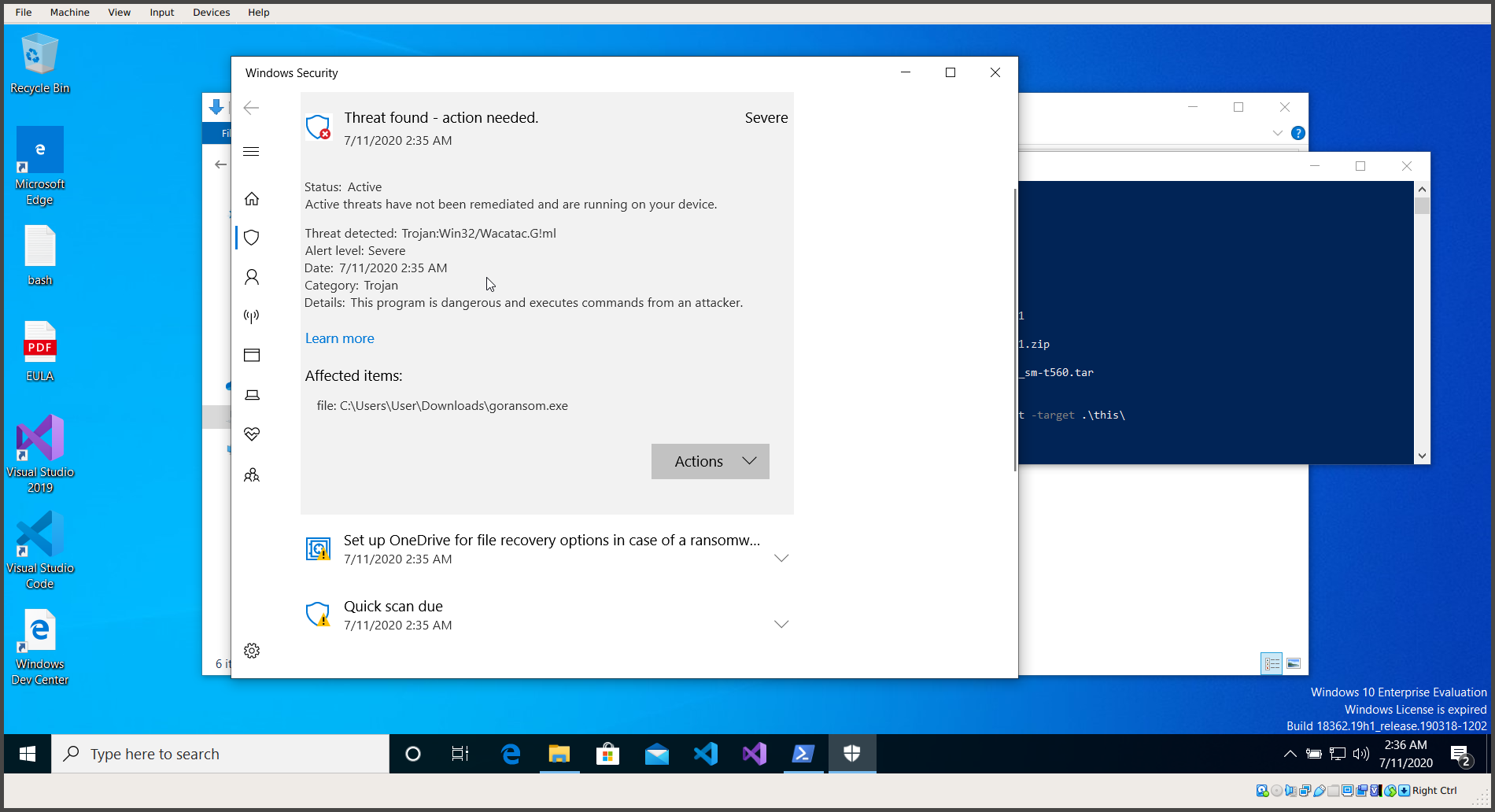Switch to PowerShell on the taskbar
This screenshot has width=1495, height=812.
pyautogui.click(x=803, y=754)
